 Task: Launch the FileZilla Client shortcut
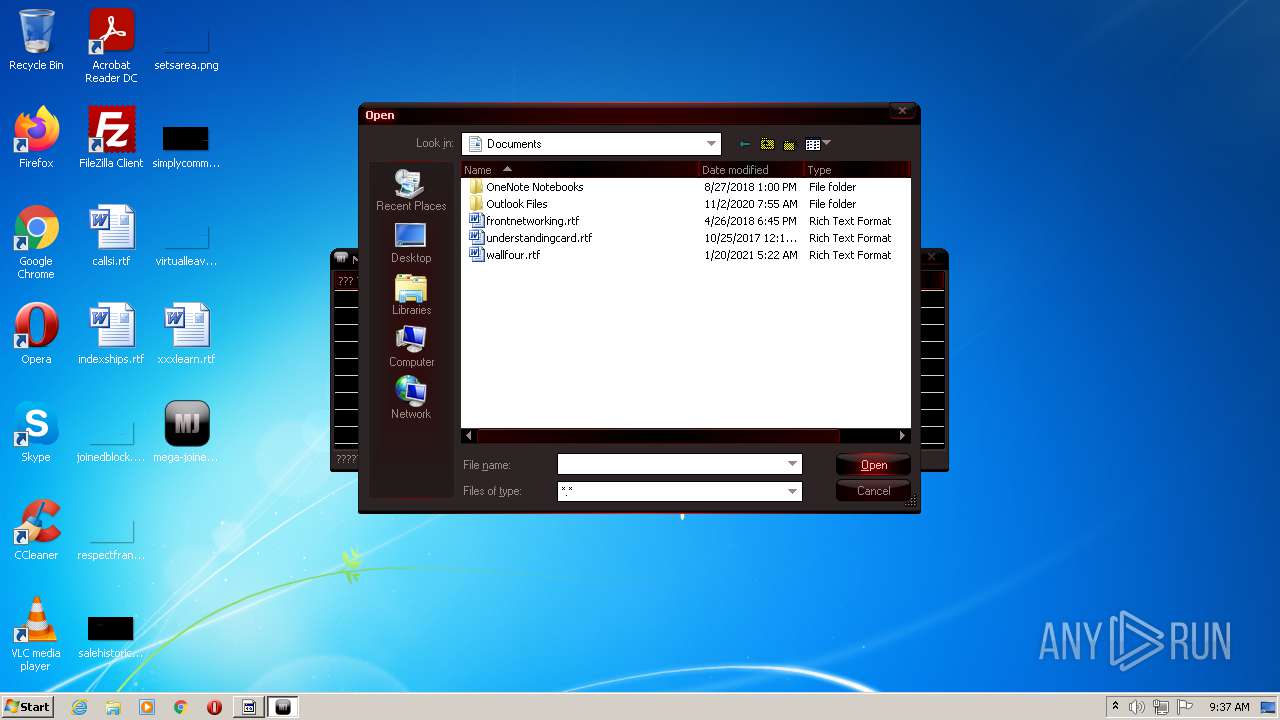point(111,138)
